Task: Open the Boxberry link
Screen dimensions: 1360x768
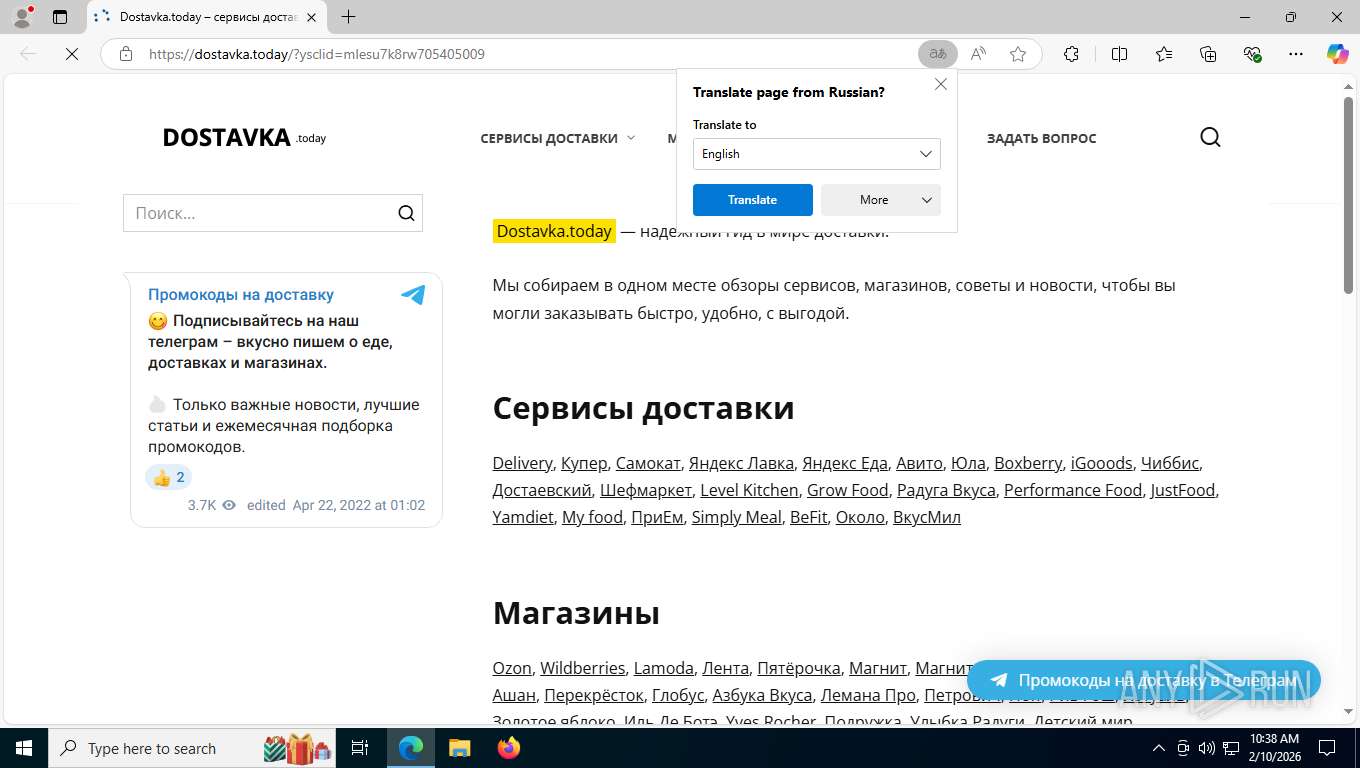Action: coord(1028,463)
